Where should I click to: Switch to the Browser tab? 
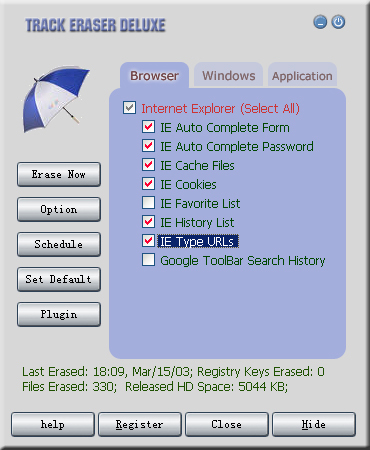click(154, 75)
